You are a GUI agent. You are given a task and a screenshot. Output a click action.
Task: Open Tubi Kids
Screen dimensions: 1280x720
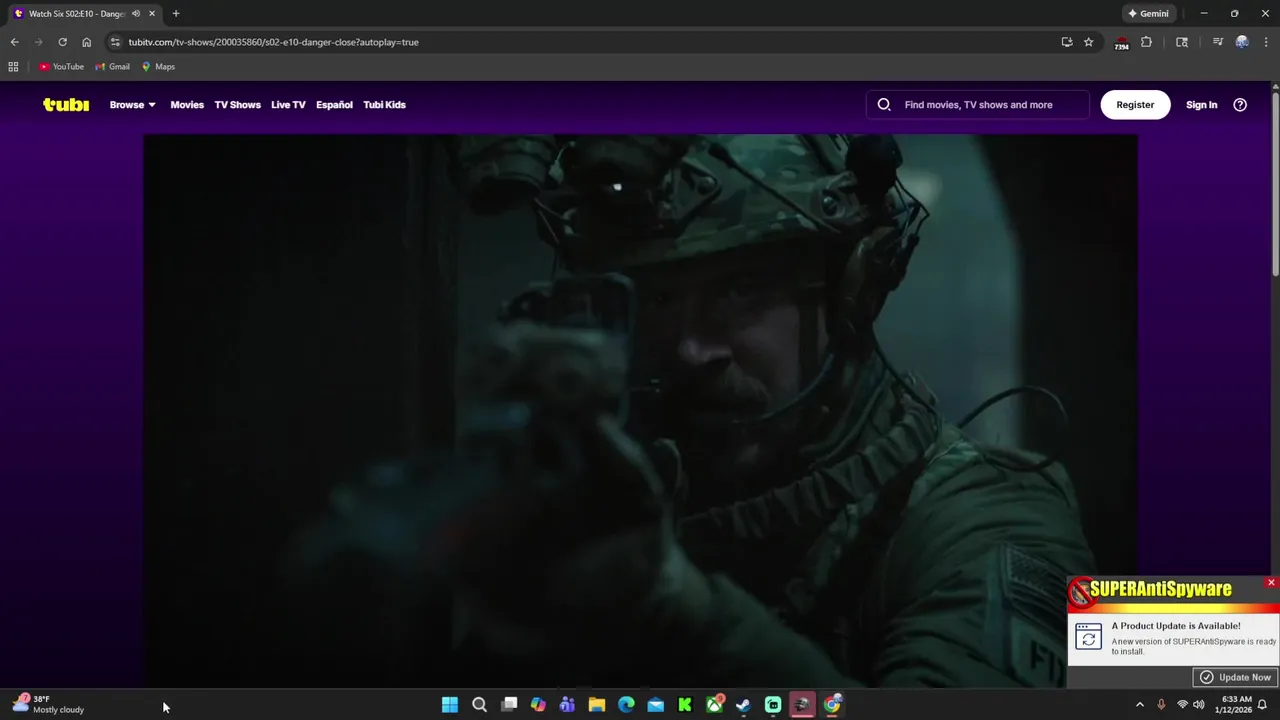(384, 105)
